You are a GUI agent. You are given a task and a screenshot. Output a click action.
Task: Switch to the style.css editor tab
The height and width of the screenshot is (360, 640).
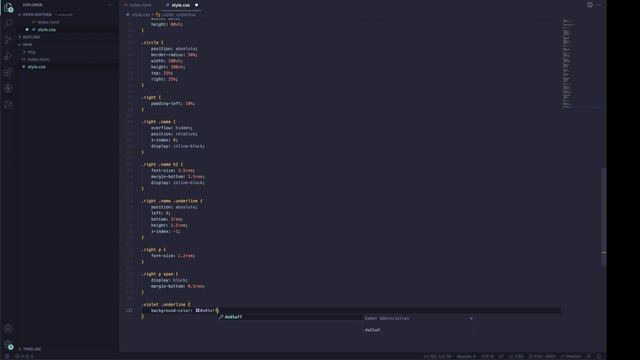[181, 5]
